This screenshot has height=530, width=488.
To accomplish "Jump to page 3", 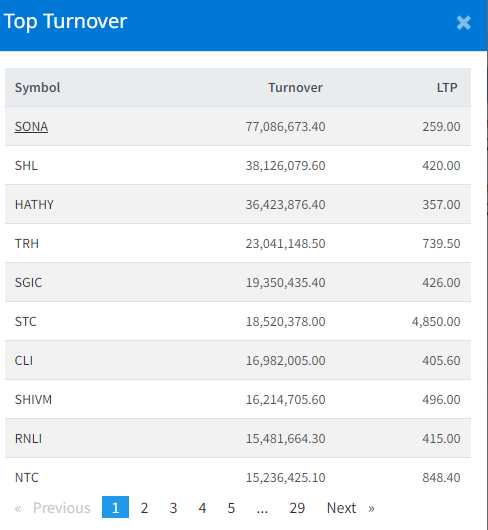I will click(x=173, y=507).
